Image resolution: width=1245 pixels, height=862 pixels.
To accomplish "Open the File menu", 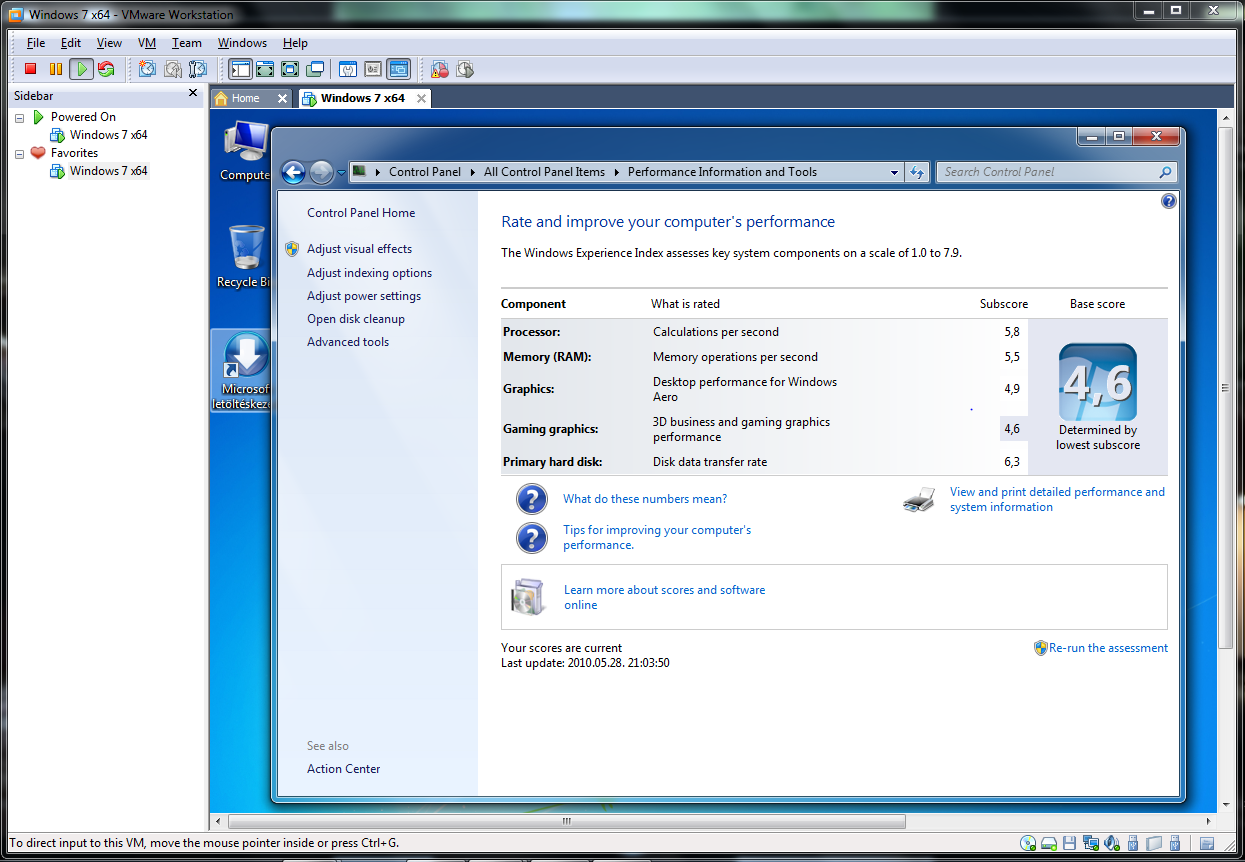I will coord(36,43).
